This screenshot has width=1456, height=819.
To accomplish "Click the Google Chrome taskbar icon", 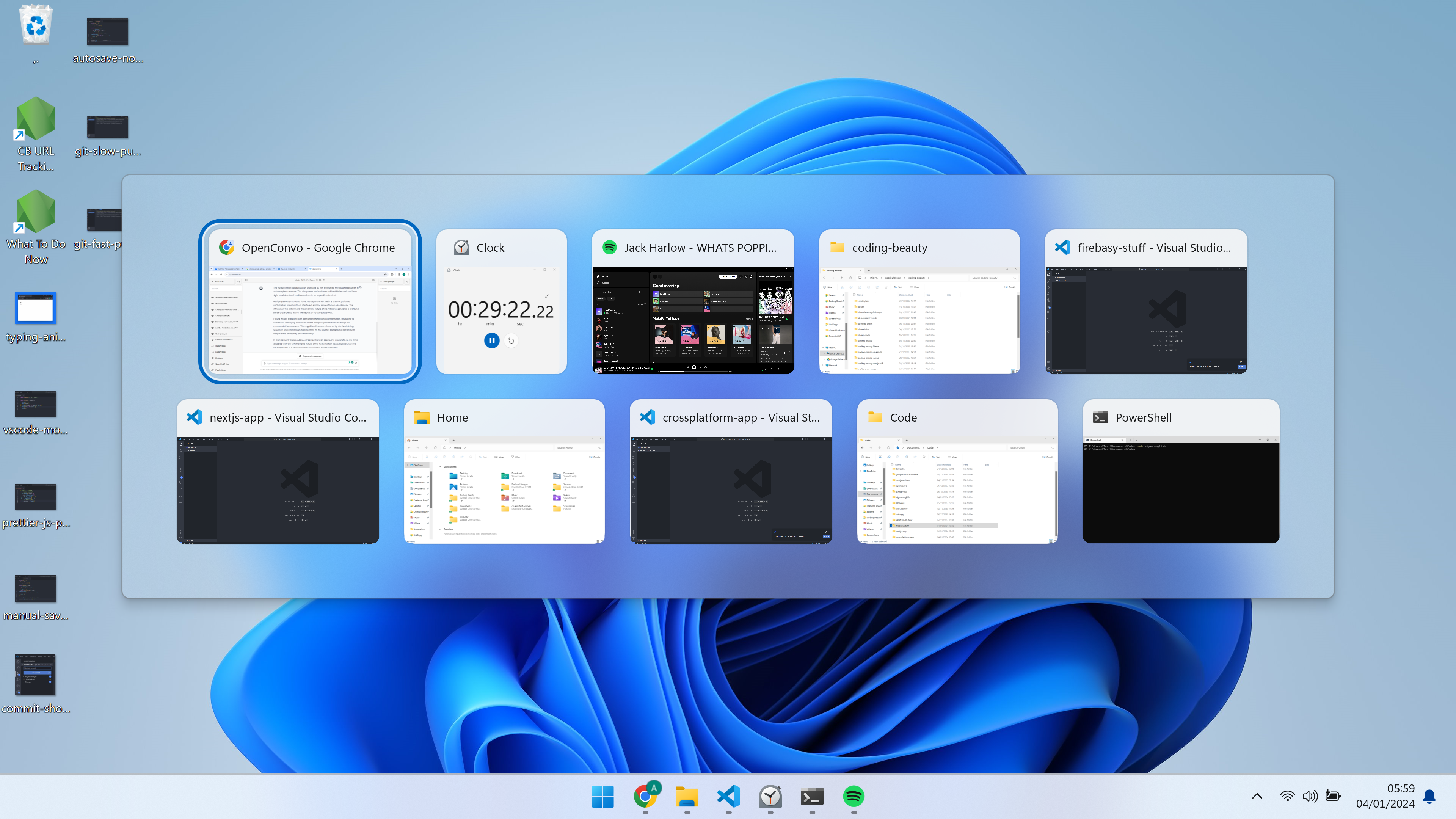I will 645,796.
